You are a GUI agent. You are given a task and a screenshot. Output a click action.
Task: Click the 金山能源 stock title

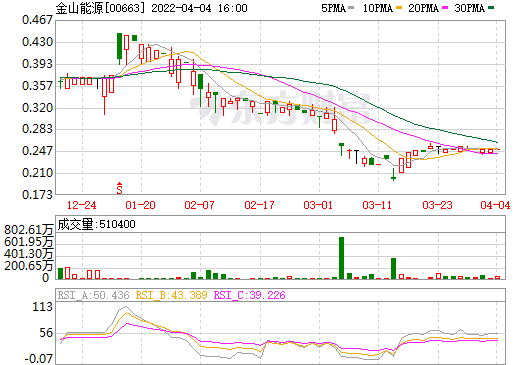79,8
